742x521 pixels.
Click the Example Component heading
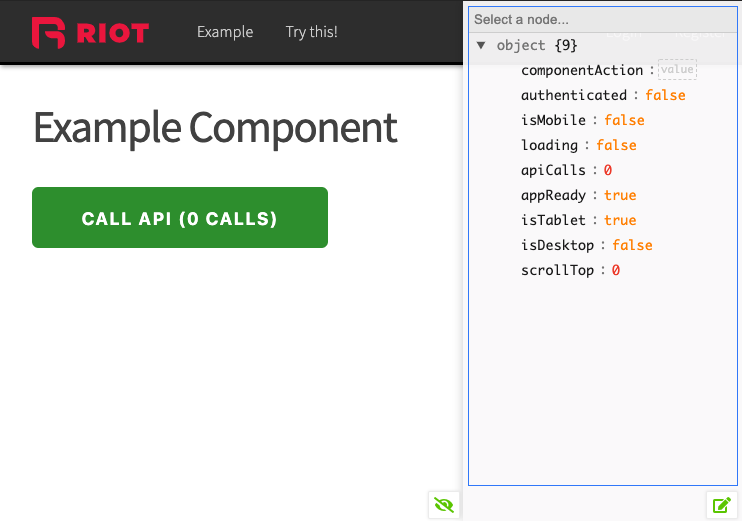(215, 129)
